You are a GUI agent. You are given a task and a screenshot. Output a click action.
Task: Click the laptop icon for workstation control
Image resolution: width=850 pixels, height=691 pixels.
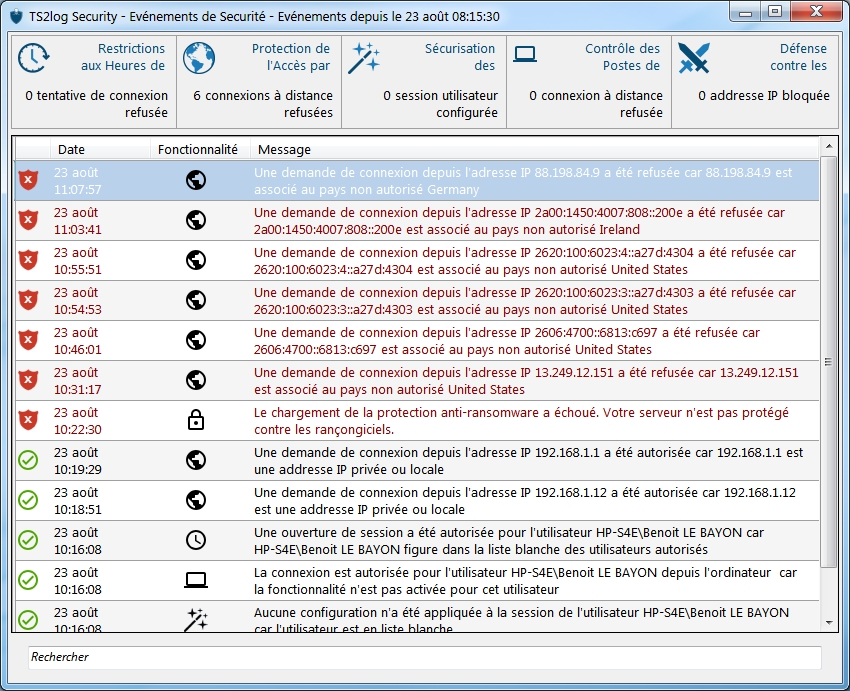[x=525, y=54]
